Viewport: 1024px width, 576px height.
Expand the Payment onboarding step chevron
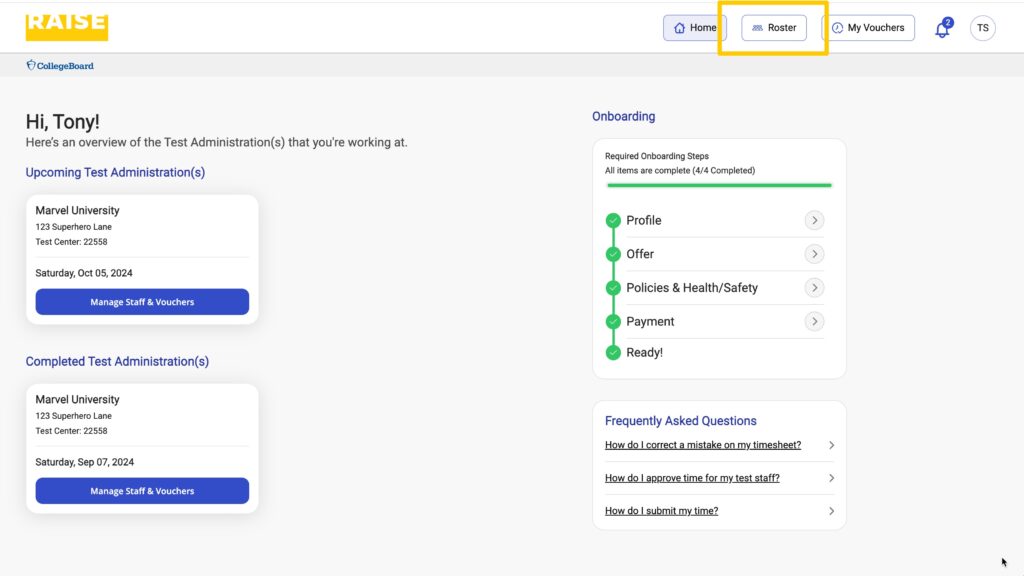[x=814, y=321]
